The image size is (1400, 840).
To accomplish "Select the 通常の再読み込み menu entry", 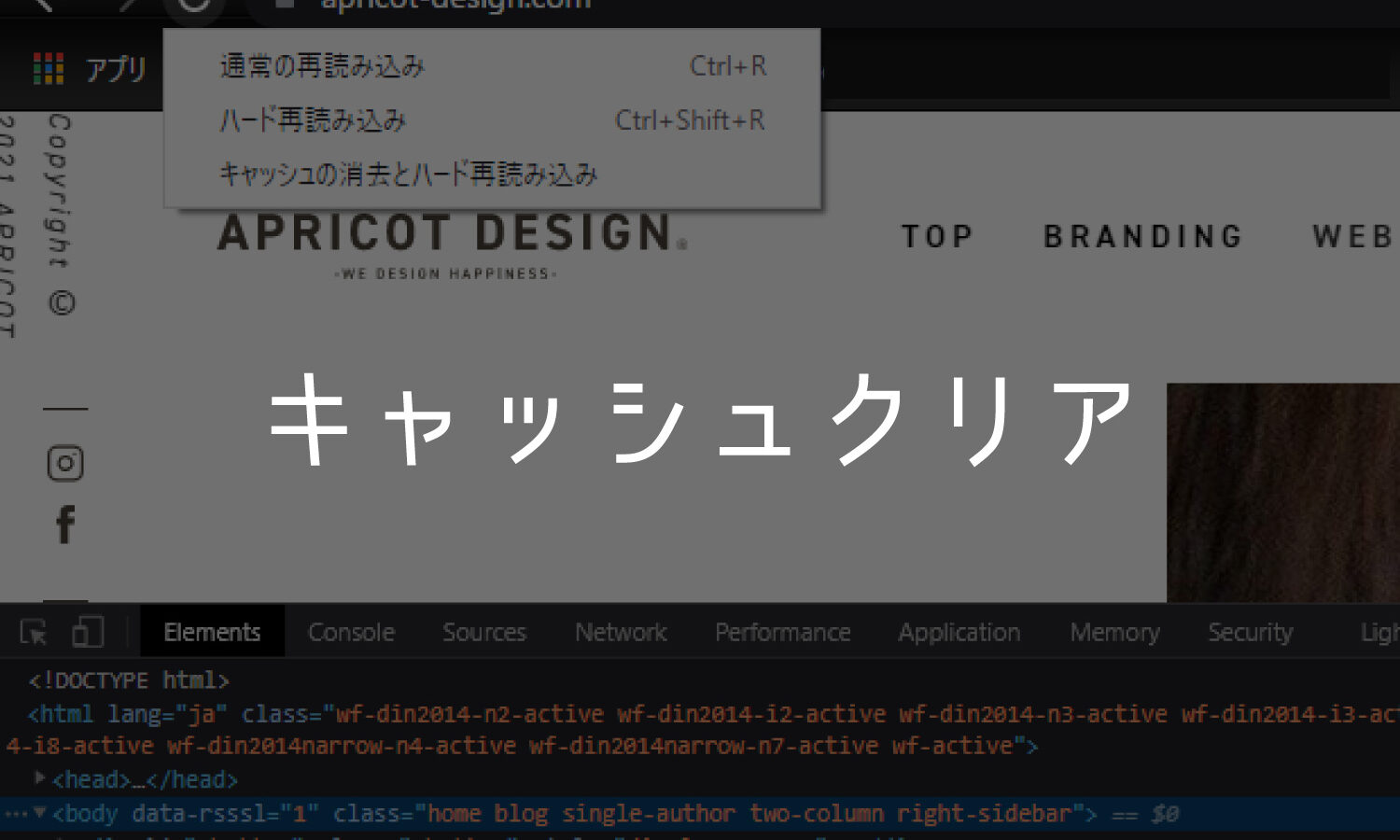I will (x=492, y=66).
